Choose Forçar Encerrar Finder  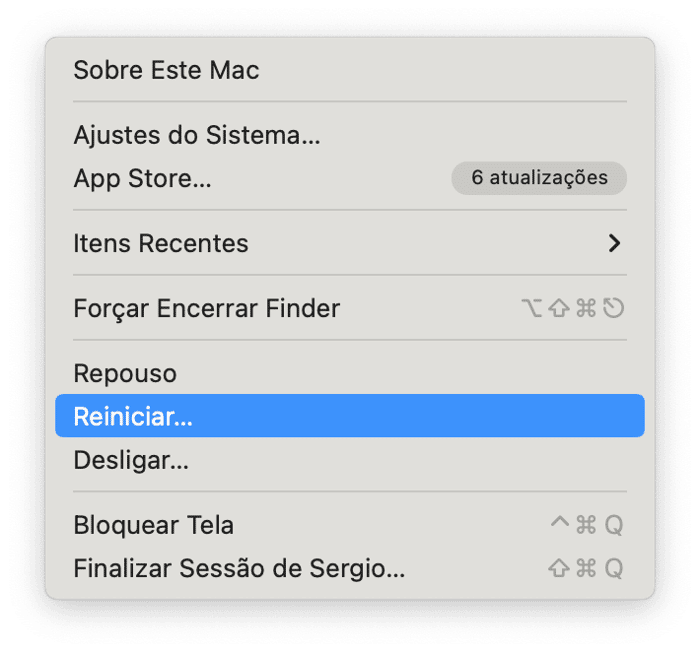click(207, 308)
